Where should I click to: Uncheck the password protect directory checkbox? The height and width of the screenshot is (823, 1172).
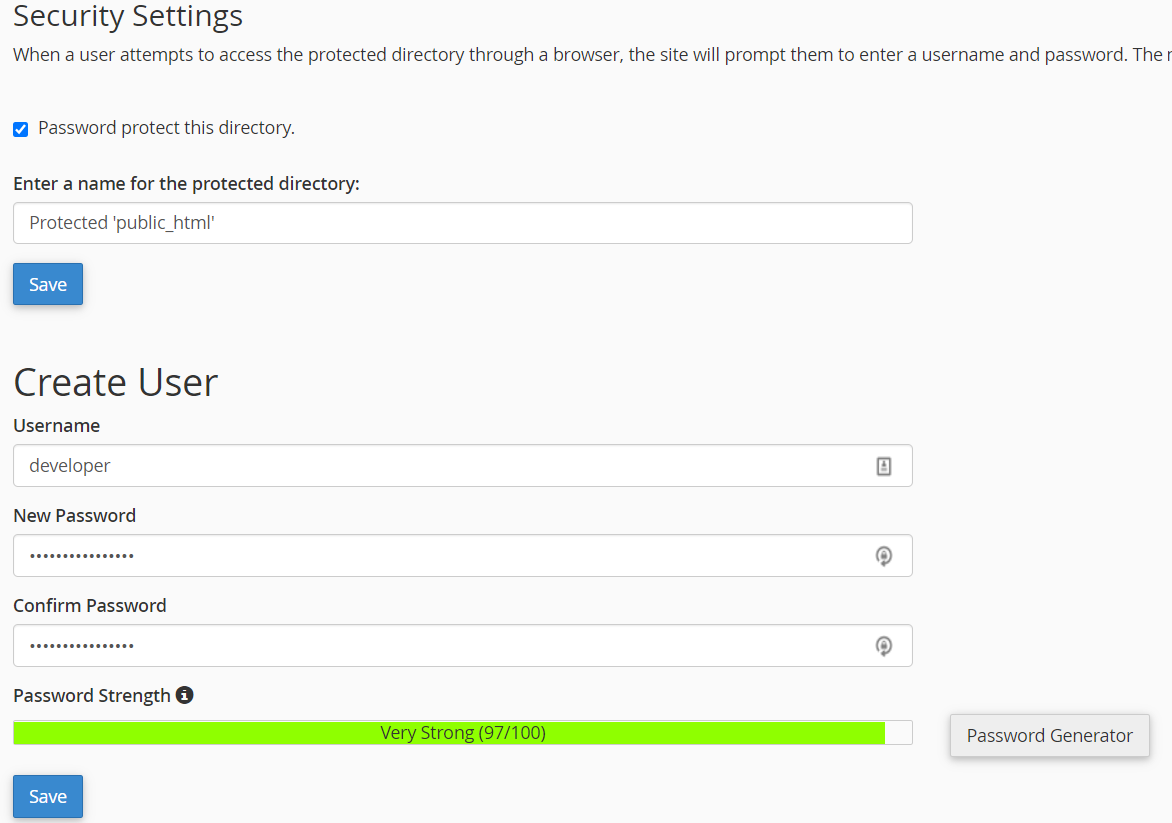coord(20,129)
